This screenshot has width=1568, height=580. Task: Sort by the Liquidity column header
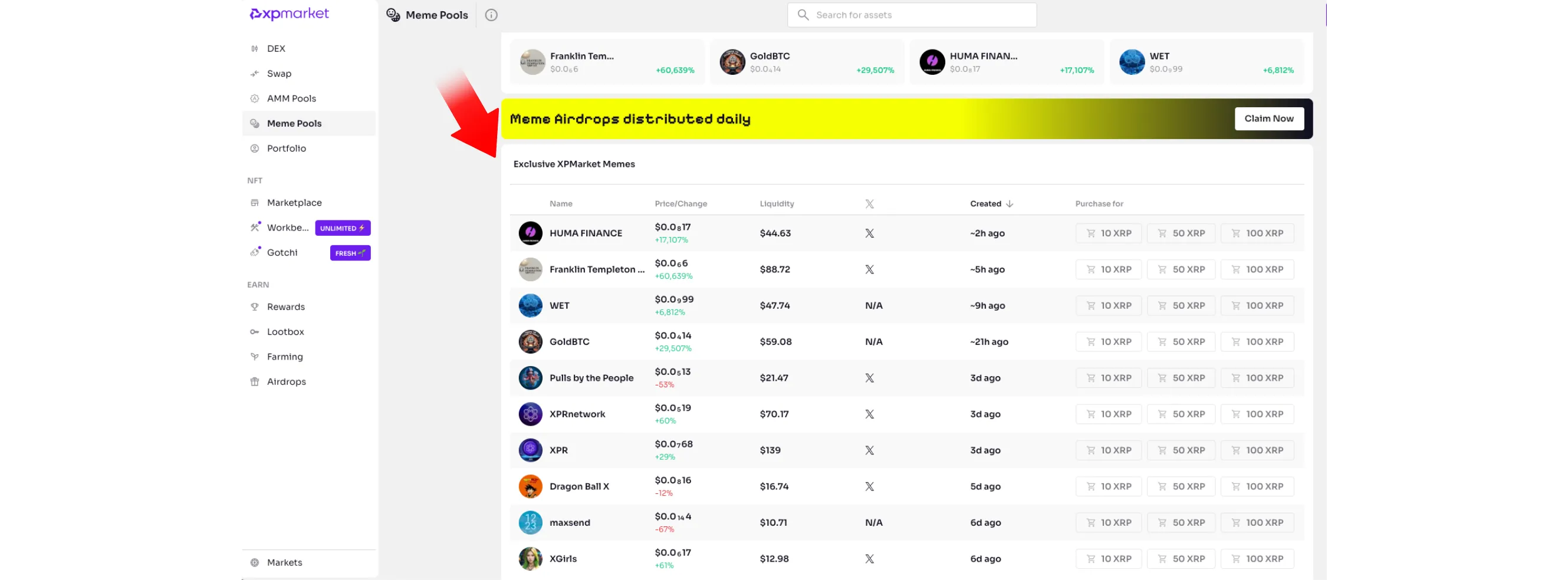tap(776, 204)
